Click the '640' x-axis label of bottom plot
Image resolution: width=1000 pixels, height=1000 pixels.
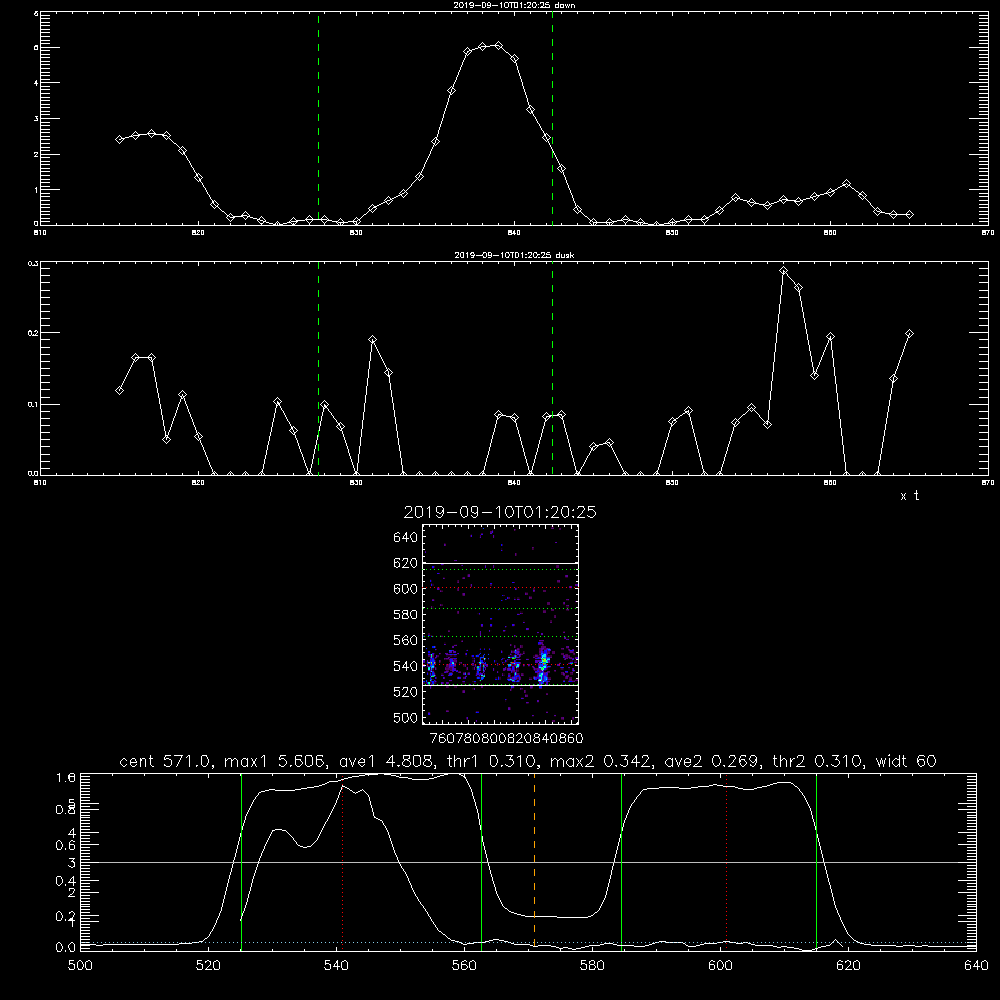point(976,966)
